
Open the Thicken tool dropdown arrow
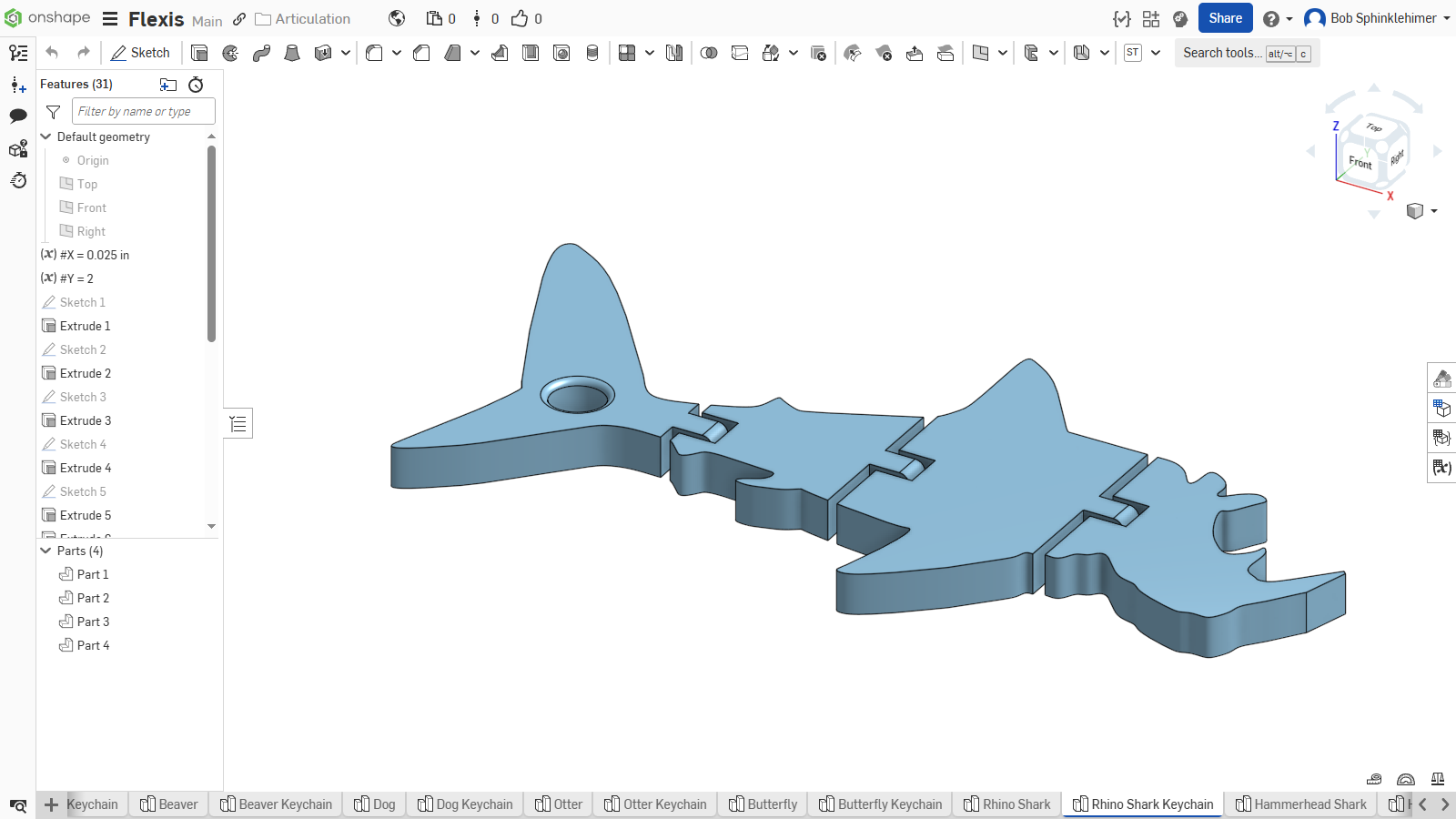tap(346, 53)
